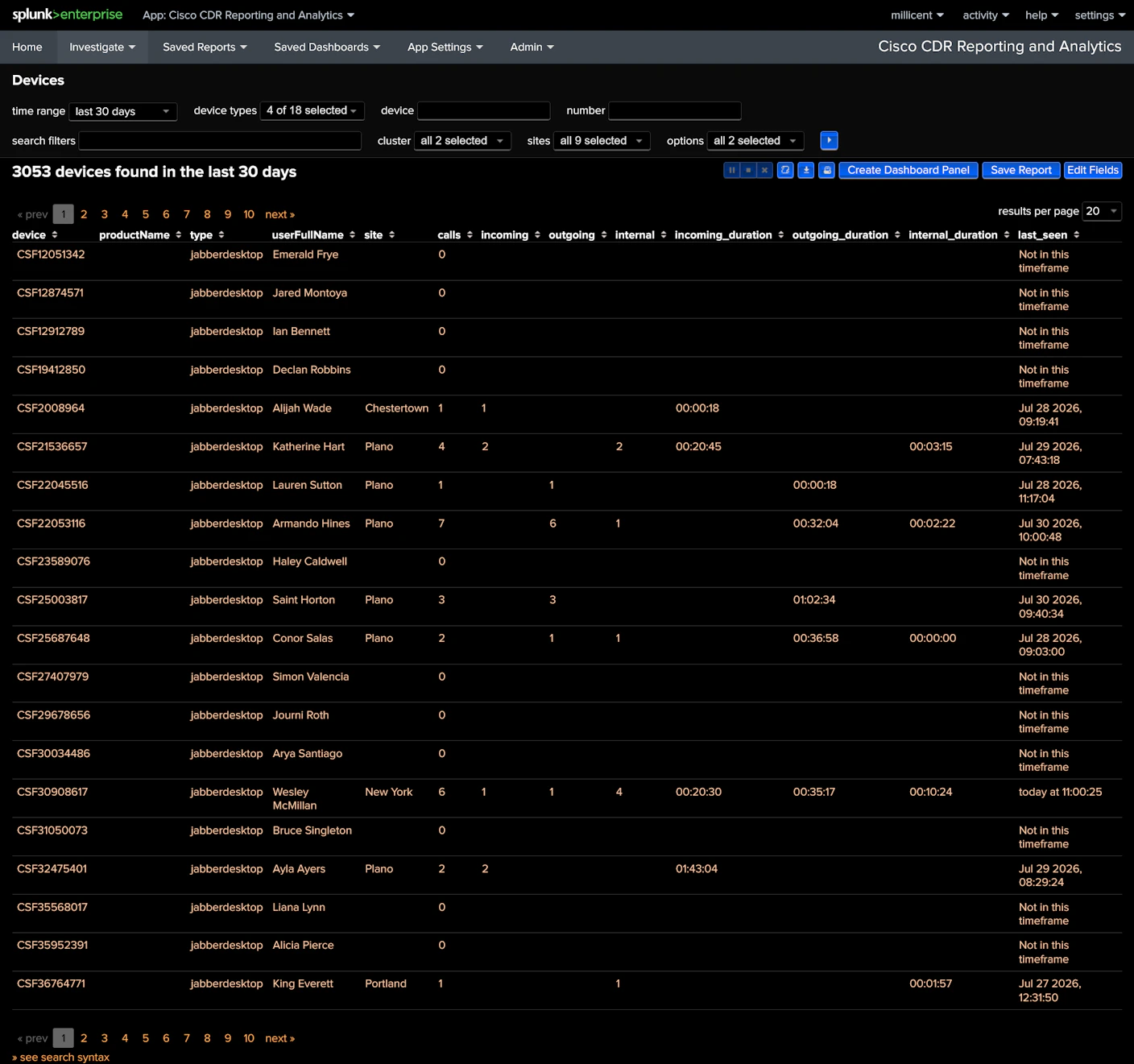Open device CSF12051342
1134x1064 pixels.
tap(51, 255)
